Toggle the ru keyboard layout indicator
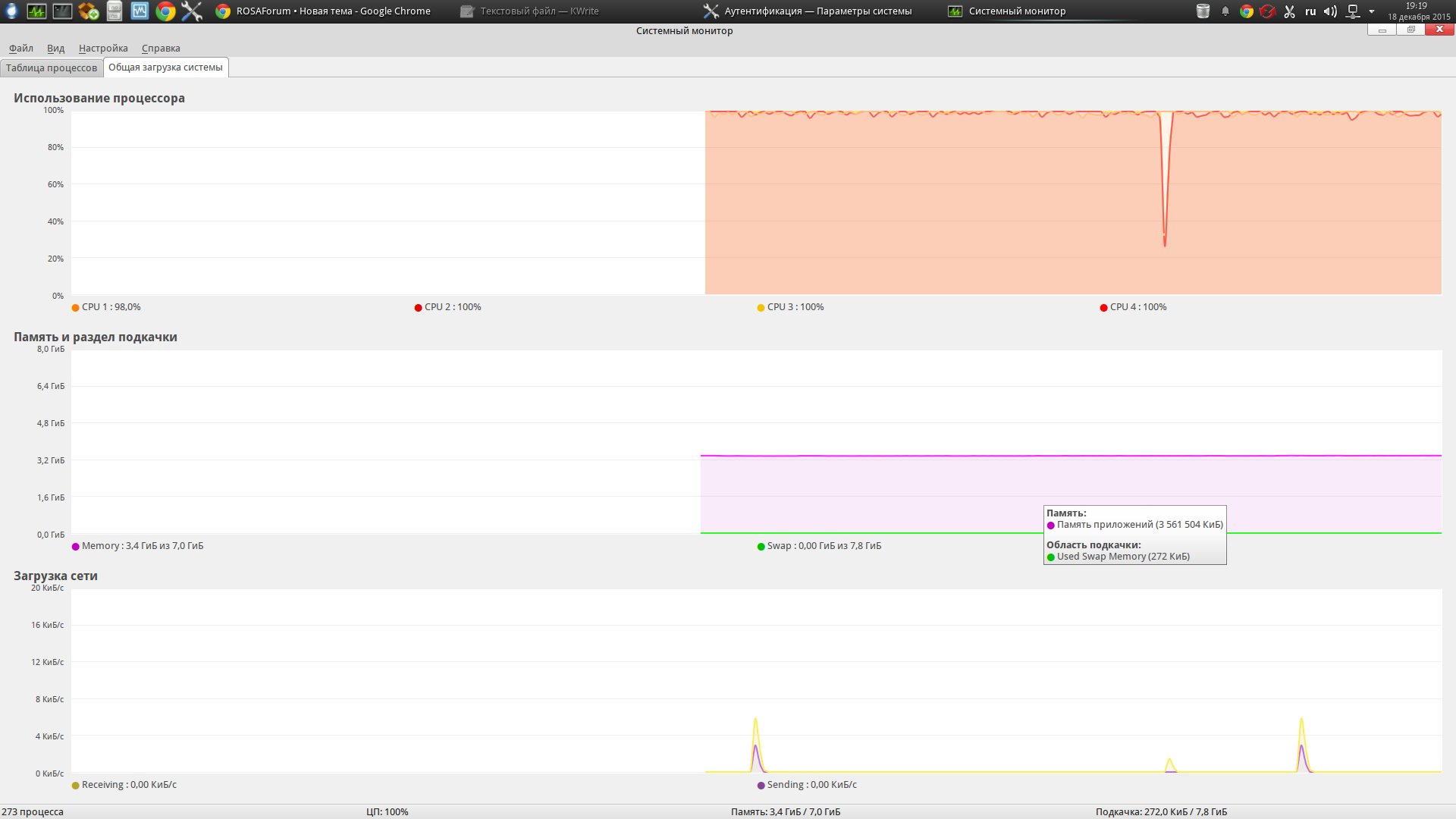 click(1310, 11)
